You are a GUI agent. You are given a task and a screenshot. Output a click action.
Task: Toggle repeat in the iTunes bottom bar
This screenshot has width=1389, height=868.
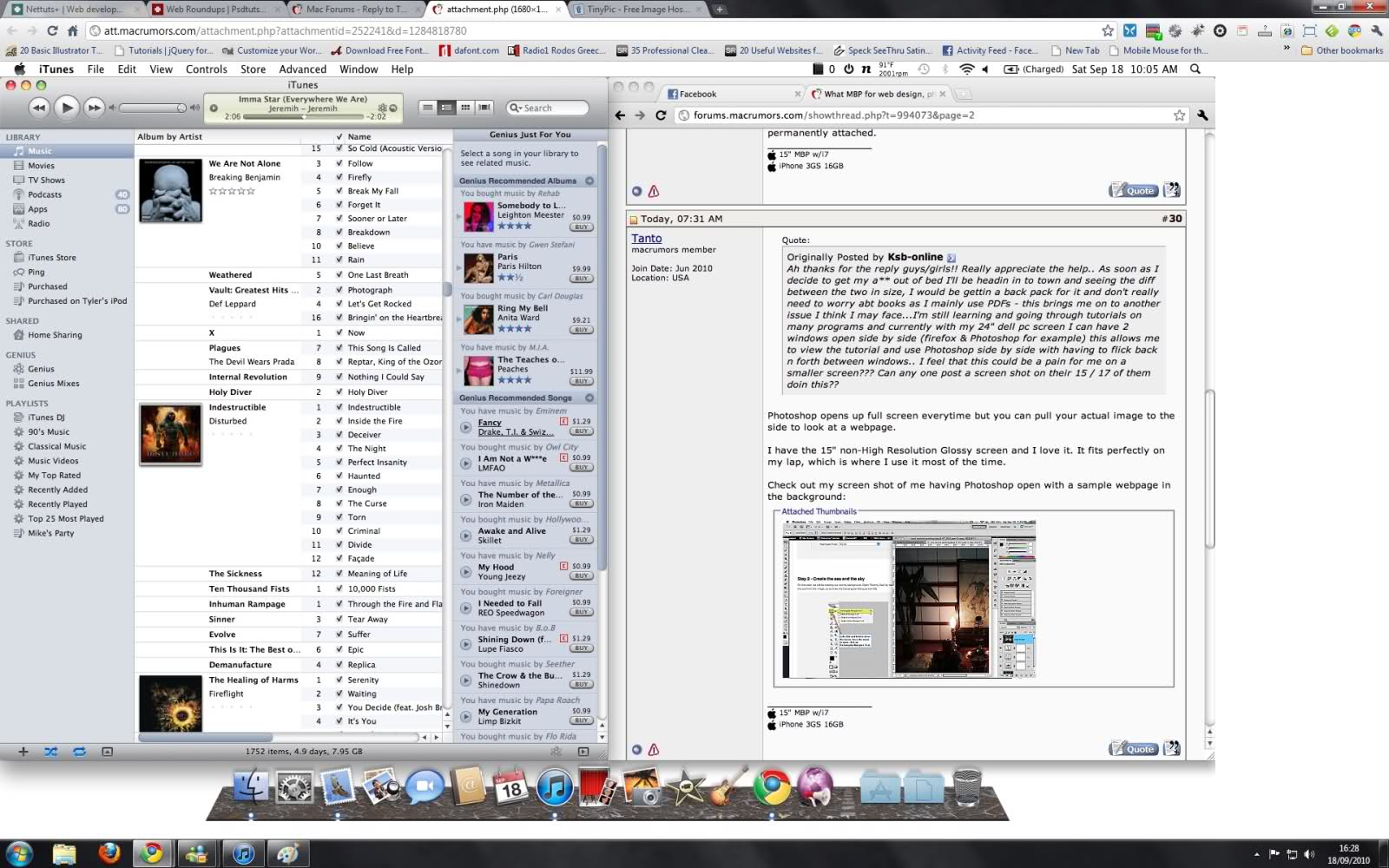(x=79, y=752)
